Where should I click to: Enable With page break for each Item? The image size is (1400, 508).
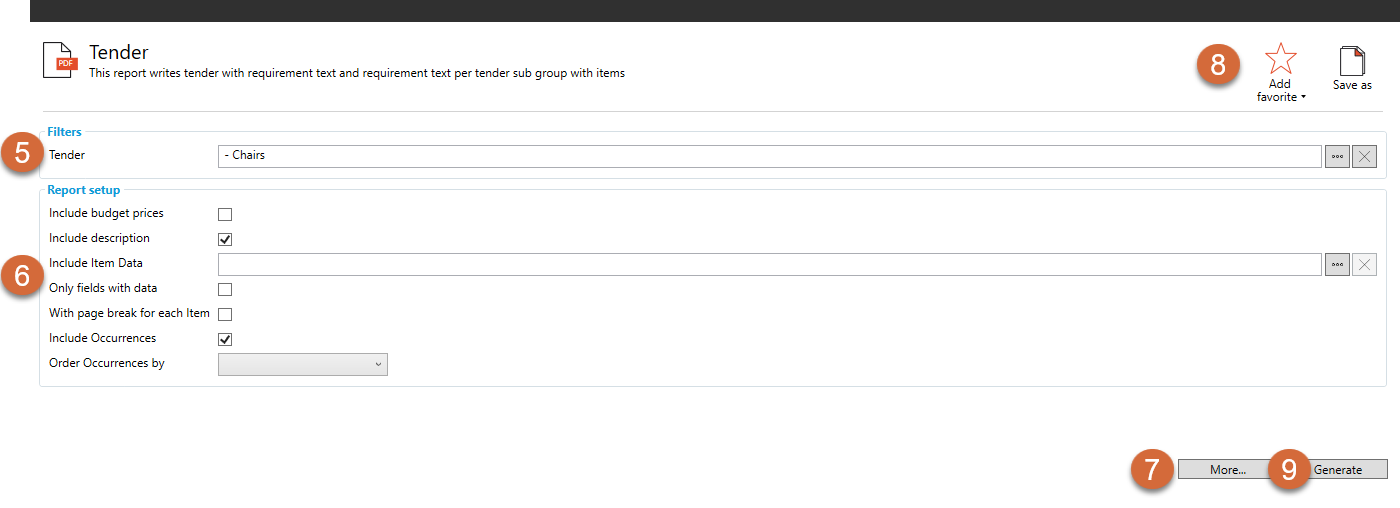(x=225, y=314)
